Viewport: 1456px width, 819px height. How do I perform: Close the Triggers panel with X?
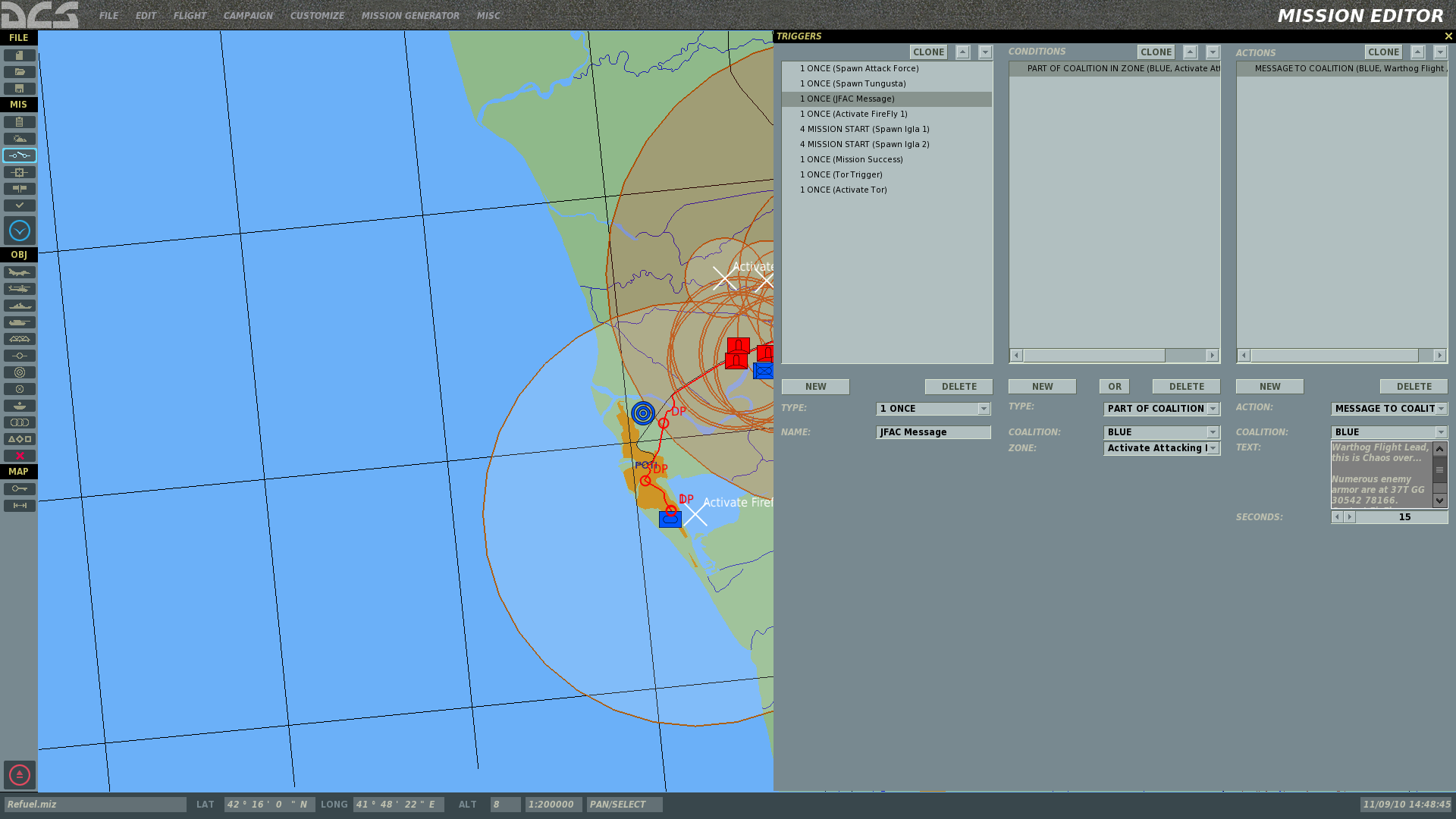coord(1448,36)
